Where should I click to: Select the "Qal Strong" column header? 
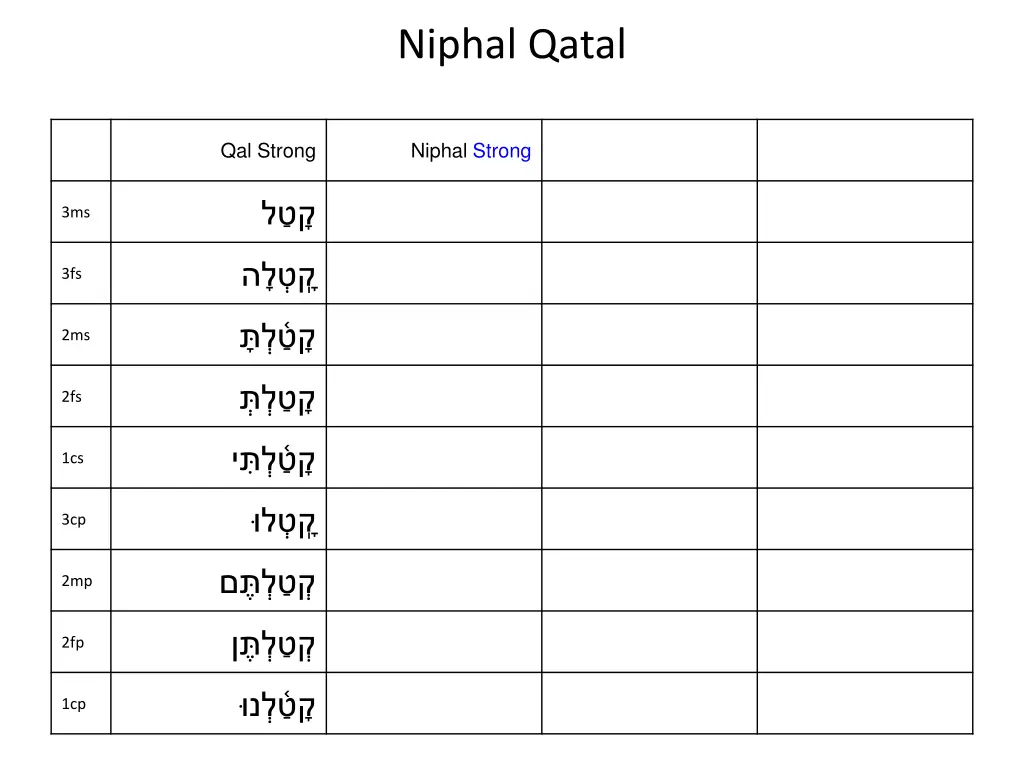[268, 151]
